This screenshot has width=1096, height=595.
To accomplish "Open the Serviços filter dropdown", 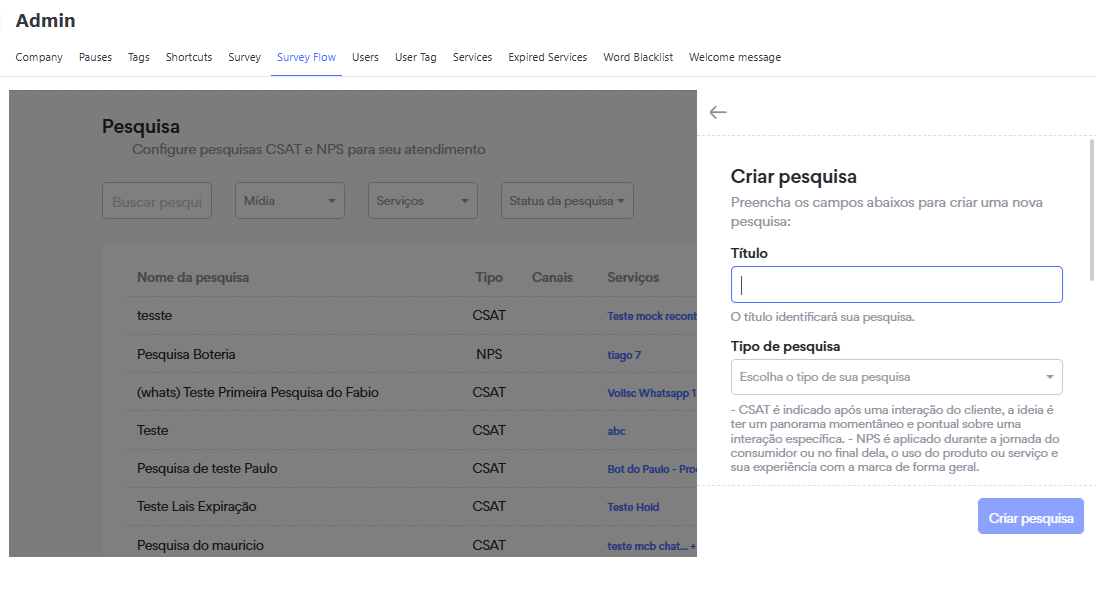I will [422, 201].
